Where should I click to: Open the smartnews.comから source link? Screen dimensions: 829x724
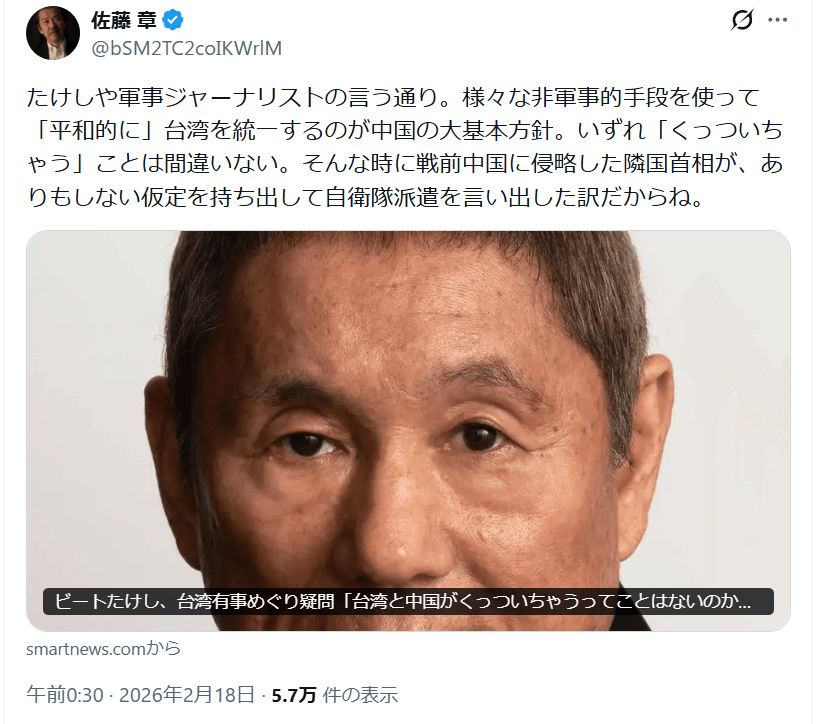(x=104, y=648)
